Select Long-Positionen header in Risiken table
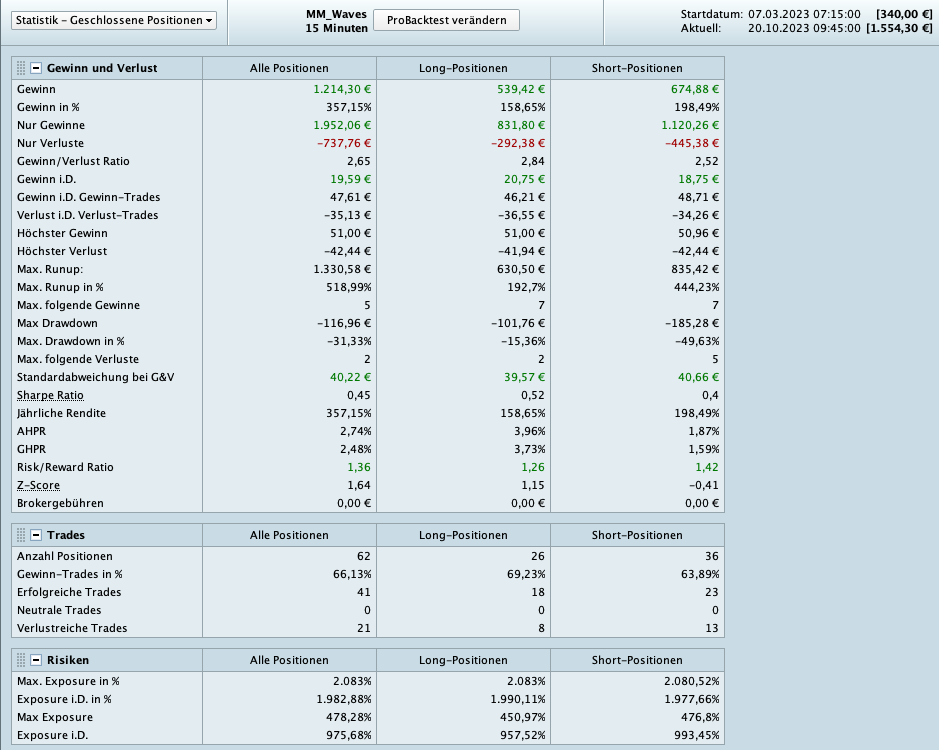The image size is (939, 750). point(463,660)
